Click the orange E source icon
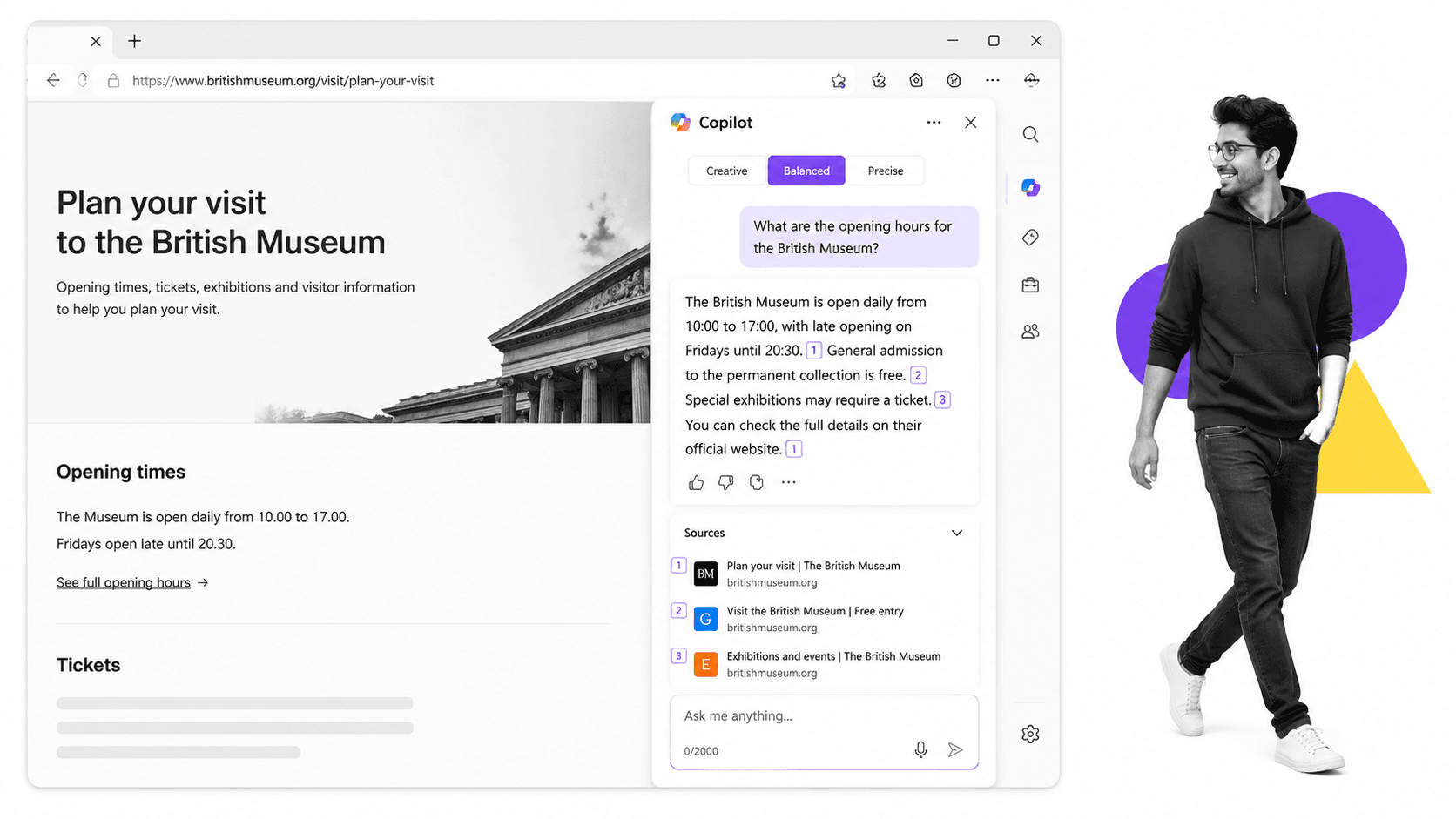The height and width of the screenshot is (819, 1456). pos(705,664)
